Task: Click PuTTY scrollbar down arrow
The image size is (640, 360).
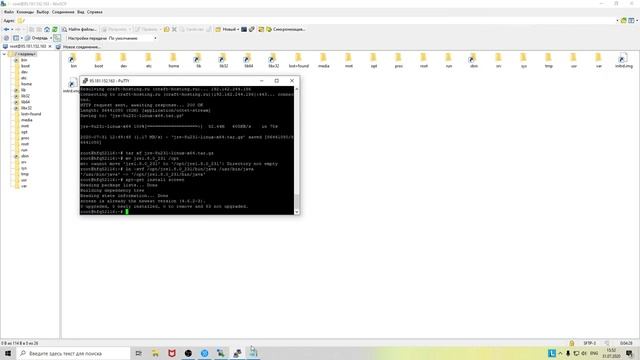Action: pos(297,212)
